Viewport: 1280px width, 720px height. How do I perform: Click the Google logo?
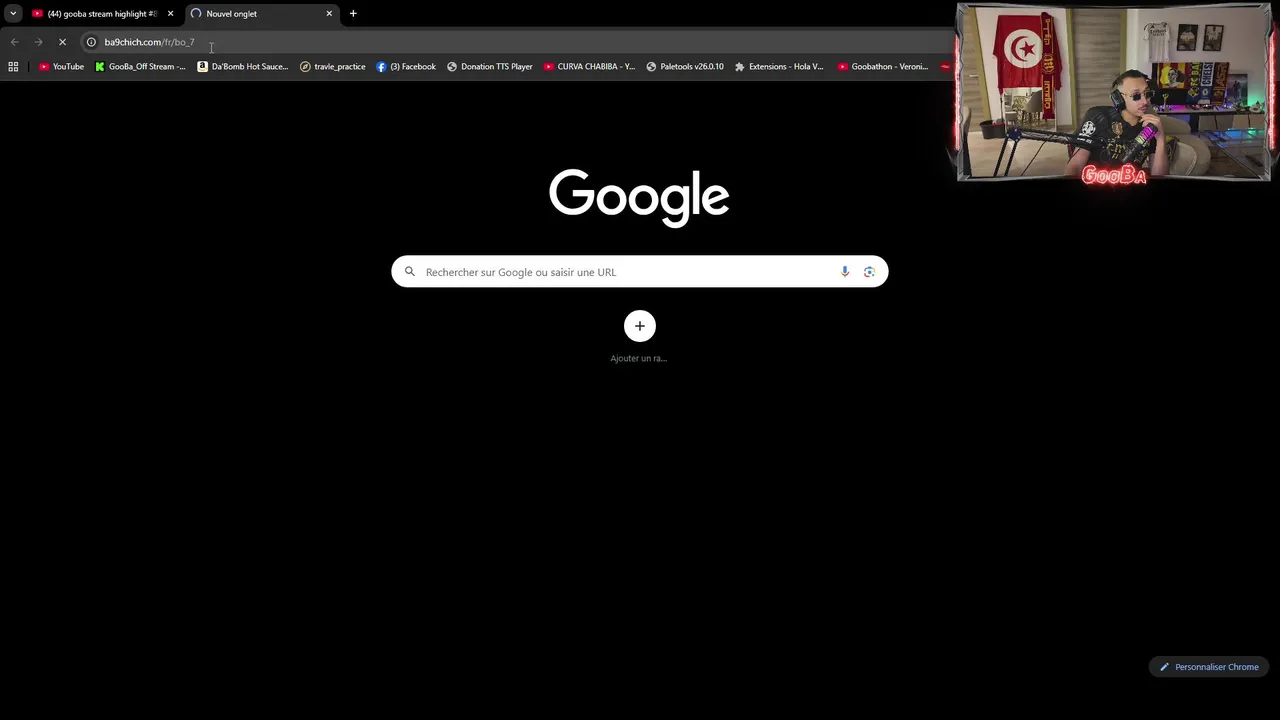[x=639, y=197]
